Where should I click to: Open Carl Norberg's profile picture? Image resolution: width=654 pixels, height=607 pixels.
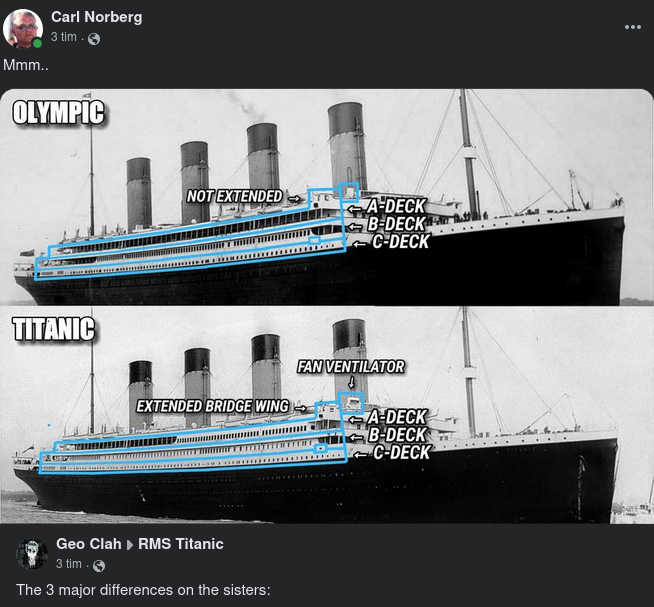coord(23,28)
